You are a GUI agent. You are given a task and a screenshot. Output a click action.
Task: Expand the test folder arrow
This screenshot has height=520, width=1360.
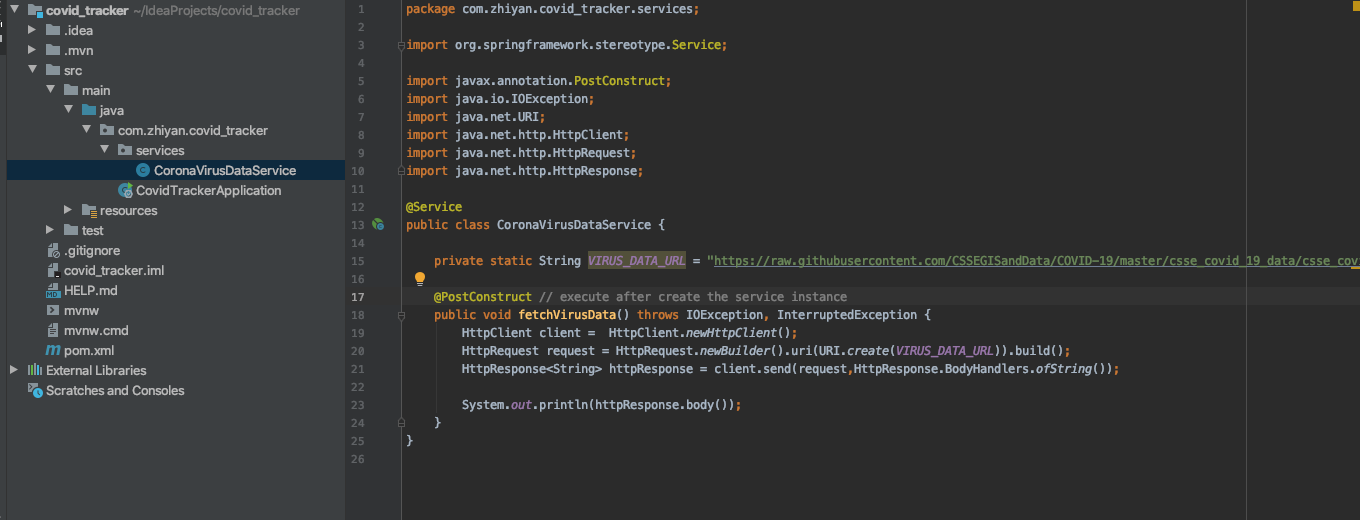68,231
